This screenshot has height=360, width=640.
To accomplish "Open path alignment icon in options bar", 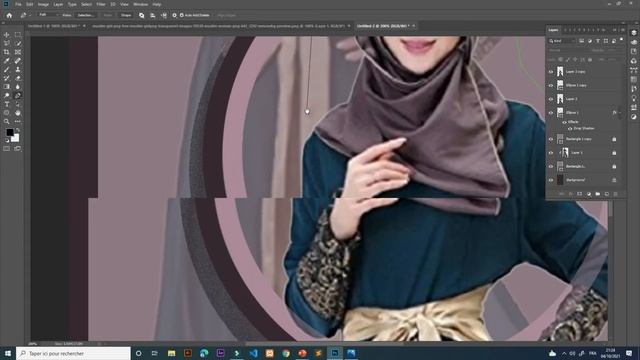I will coord(153,15).
